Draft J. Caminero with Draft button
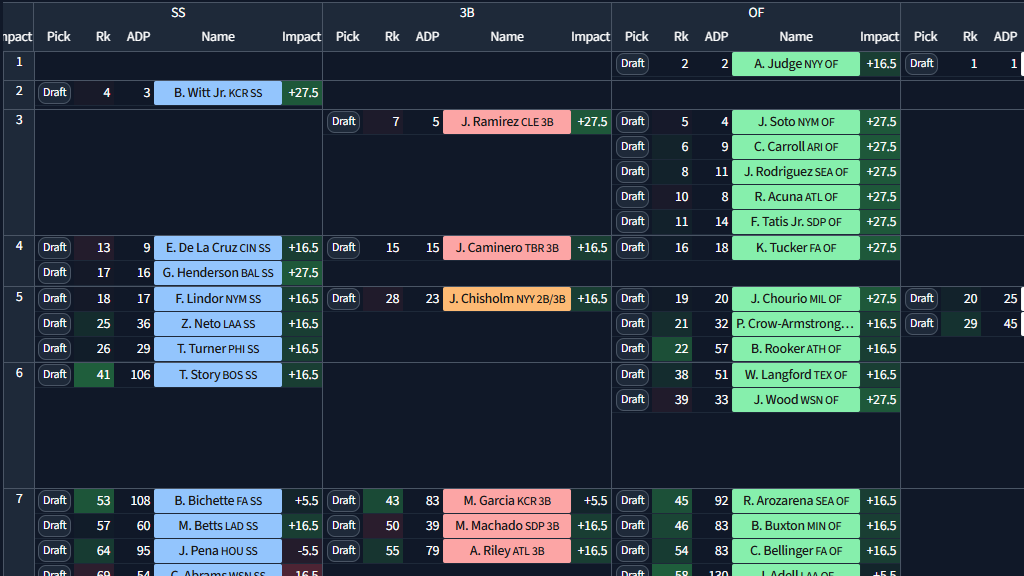 click(x=344, y=248)
